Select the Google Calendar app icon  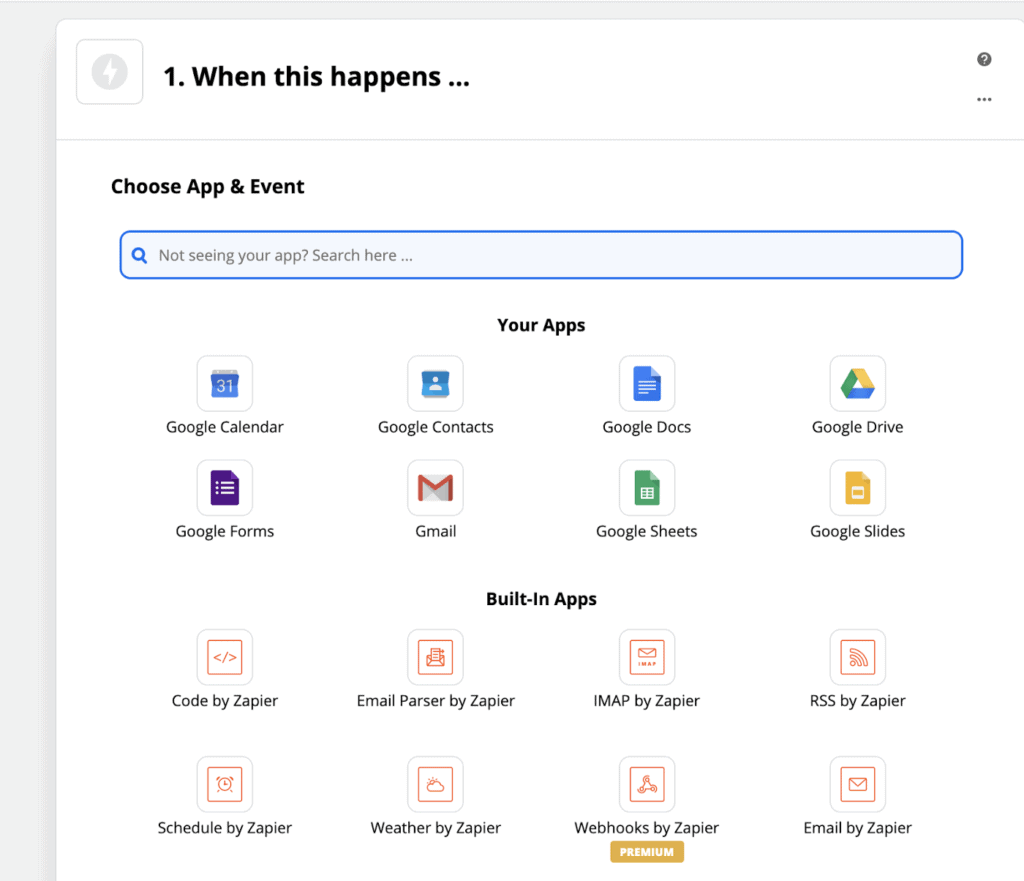(225, 384)
